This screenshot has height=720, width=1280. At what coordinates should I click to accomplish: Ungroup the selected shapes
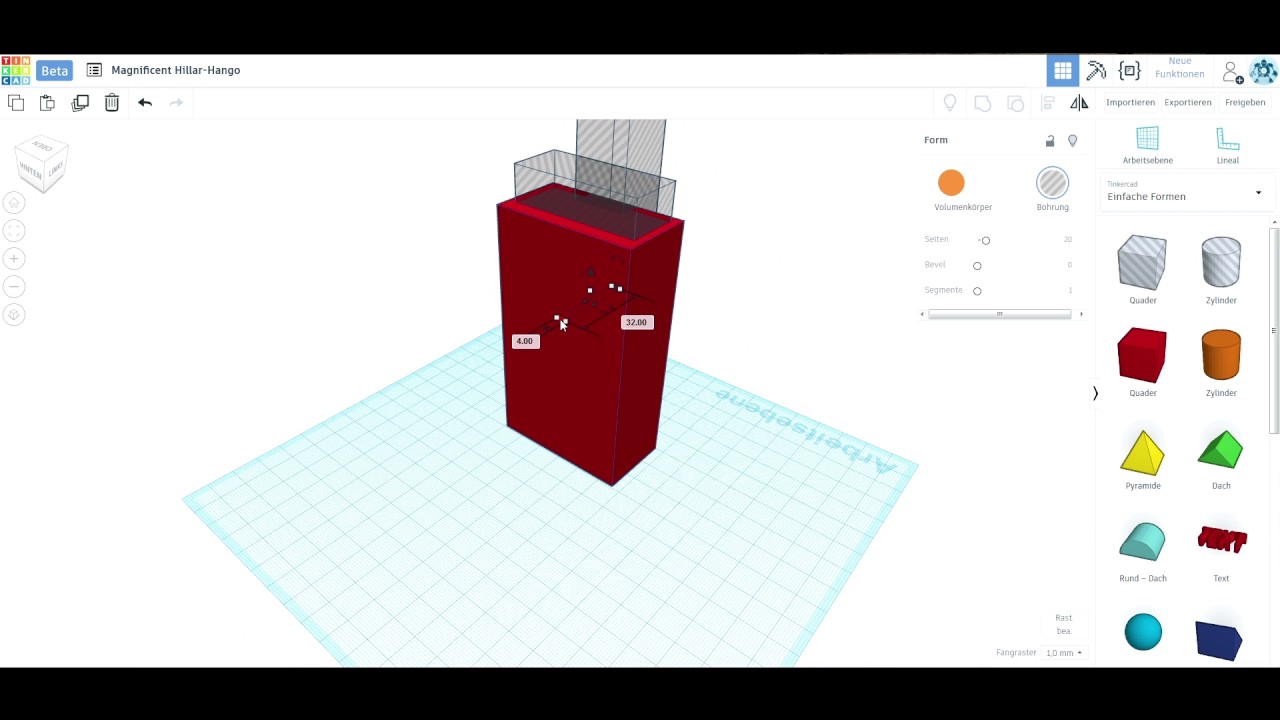pos(1015,103)
